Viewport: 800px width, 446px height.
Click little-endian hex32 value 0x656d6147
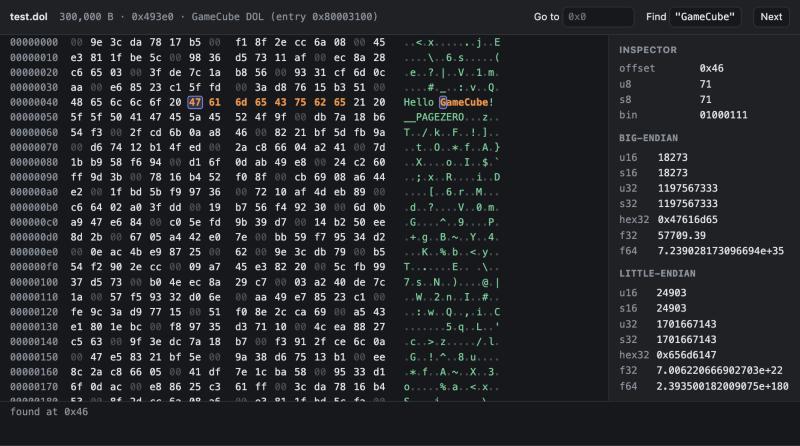pyautogui.click(x=686, y=355)
